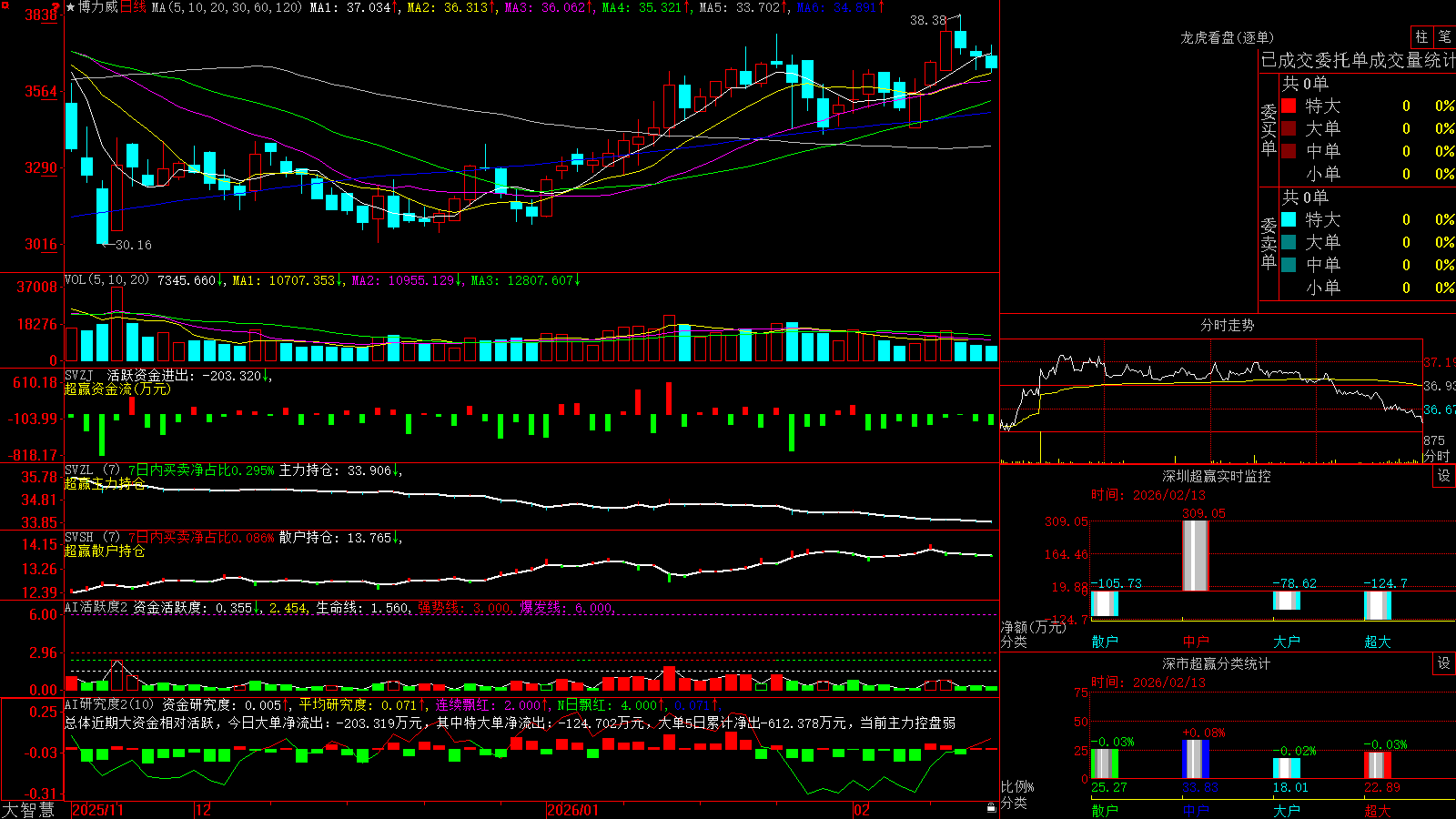Click the 36.93 price label in 分时走势
This screenshot has width=1456, height=819.
(1439, 386)
